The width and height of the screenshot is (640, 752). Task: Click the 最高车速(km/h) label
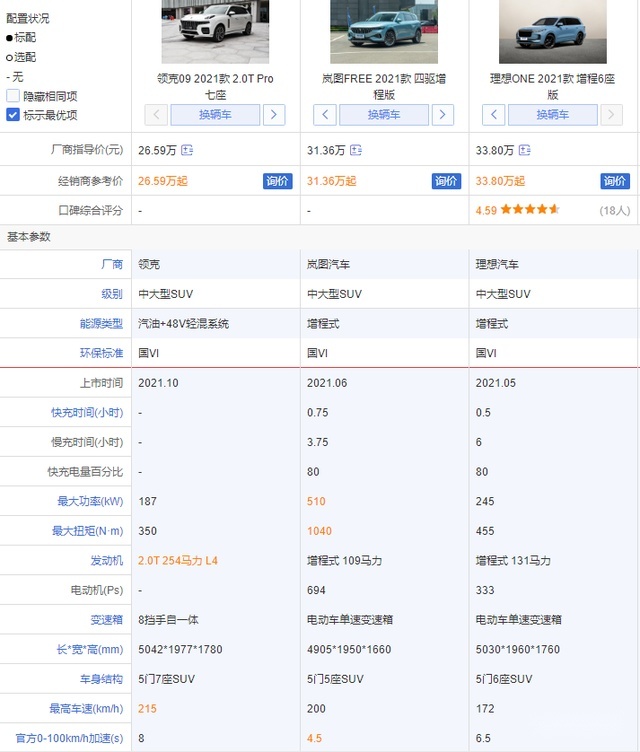tap(86, 708)
